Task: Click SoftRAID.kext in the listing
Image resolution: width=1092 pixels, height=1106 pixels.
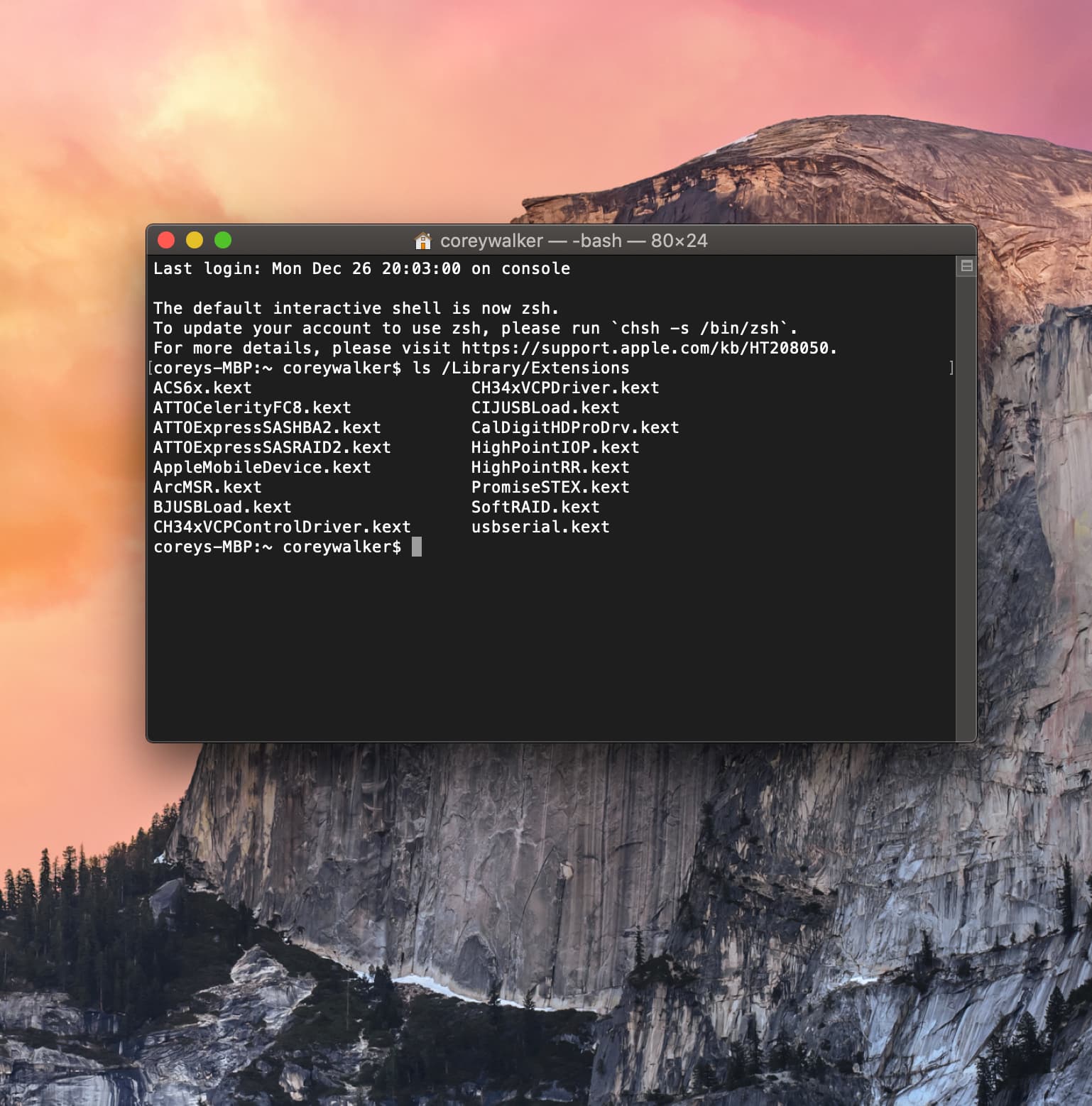Action: click(535, 508)
